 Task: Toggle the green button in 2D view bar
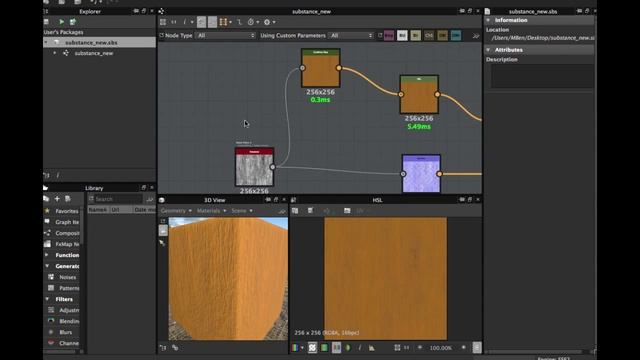pos(324,348)
